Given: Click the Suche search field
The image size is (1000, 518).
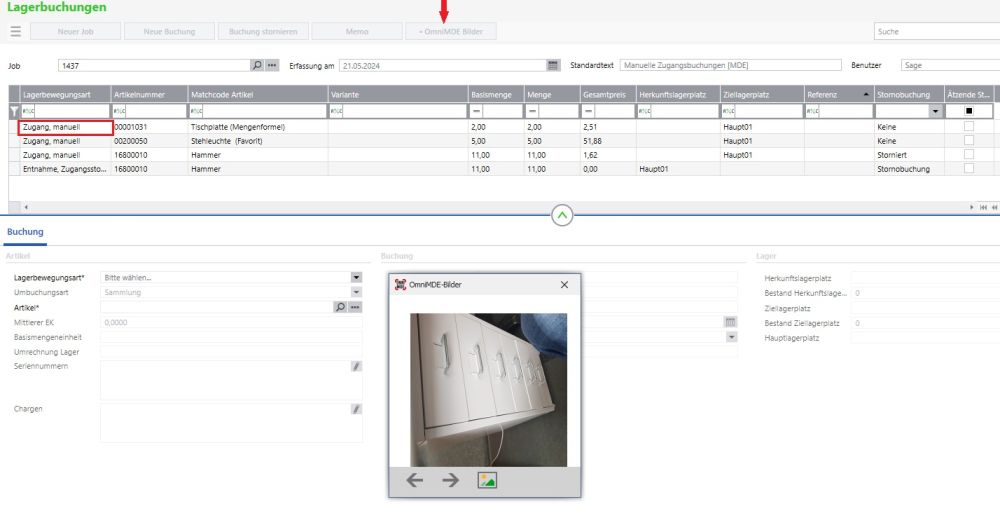Looking at the screenshot, I should 935,32.
